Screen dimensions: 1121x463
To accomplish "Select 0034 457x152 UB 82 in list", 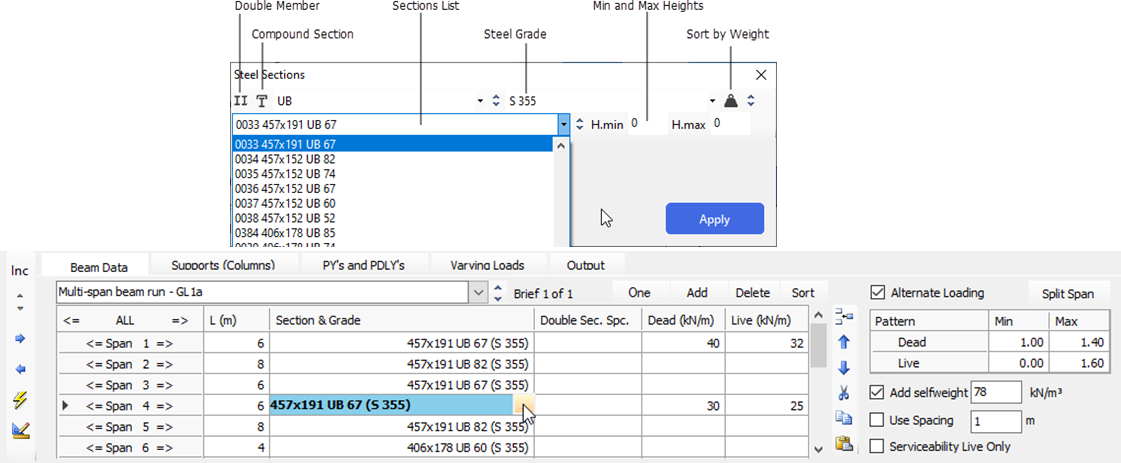I will coord(392,159).
